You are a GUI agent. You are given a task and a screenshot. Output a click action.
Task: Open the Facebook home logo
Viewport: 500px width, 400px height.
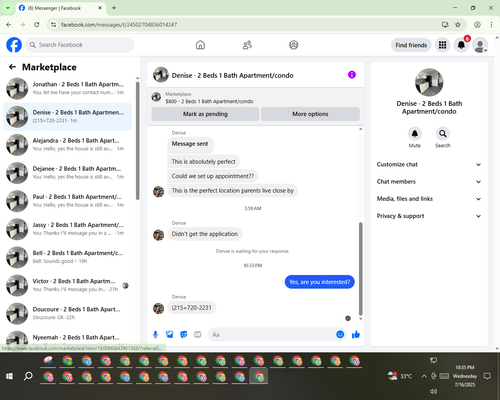click(x=14, y=45)
